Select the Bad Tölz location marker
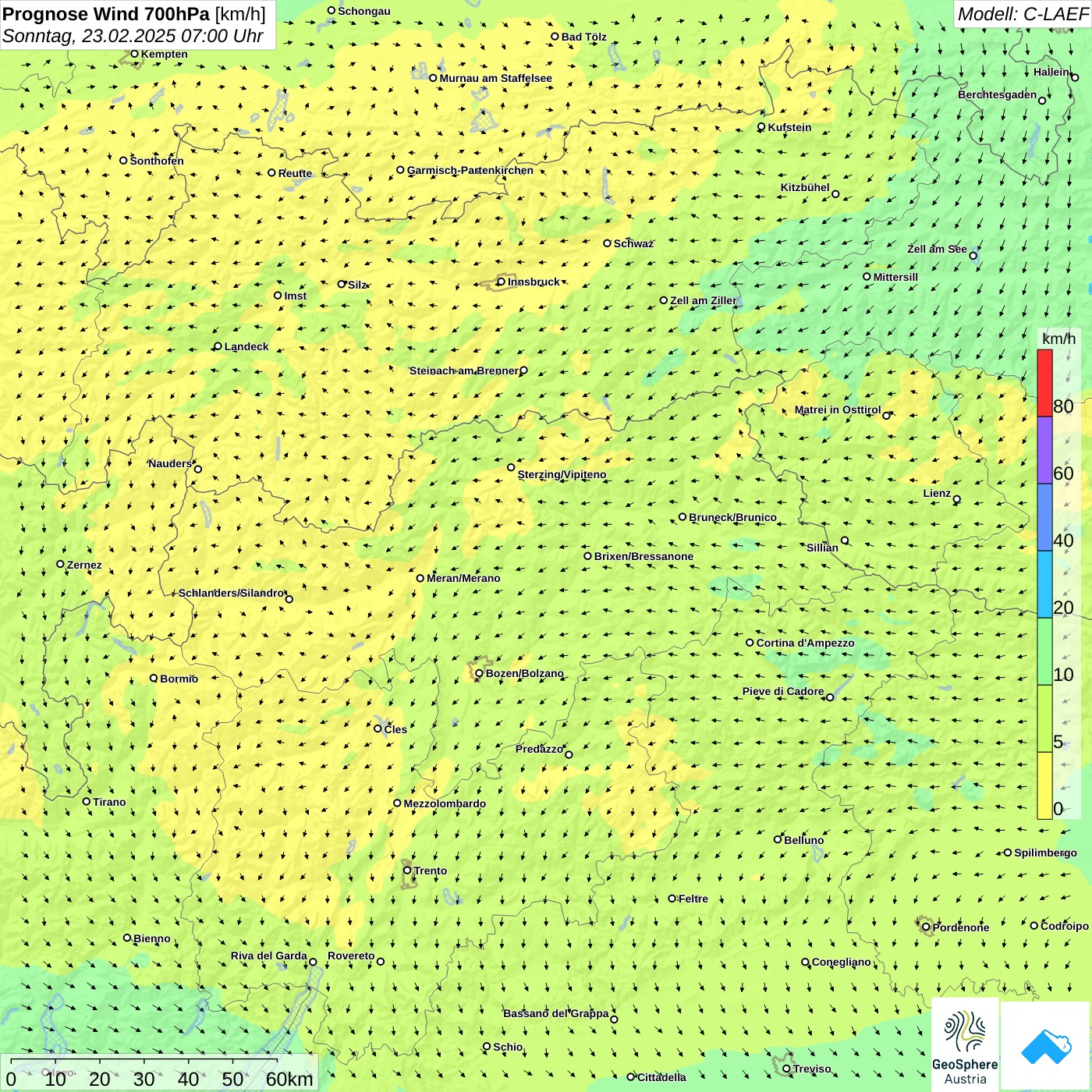 click(x=555, y=36)
